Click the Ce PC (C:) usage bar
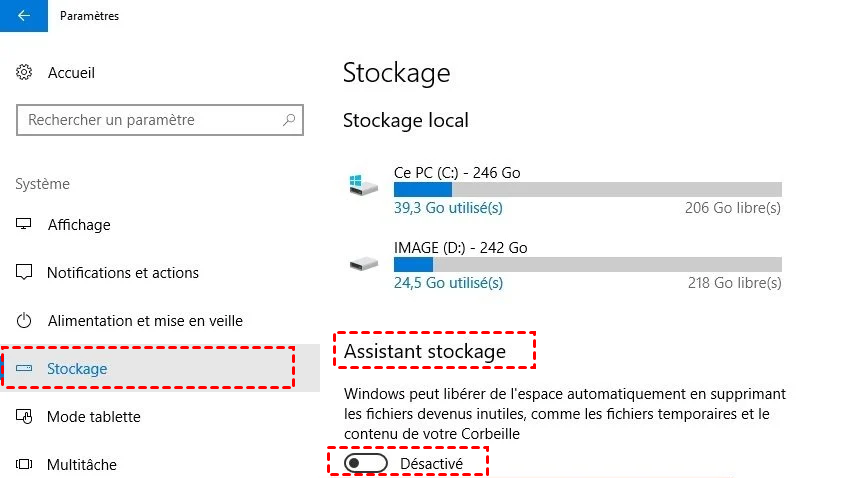852x478 pixels. pyautogui.click(x=587, y=189)
